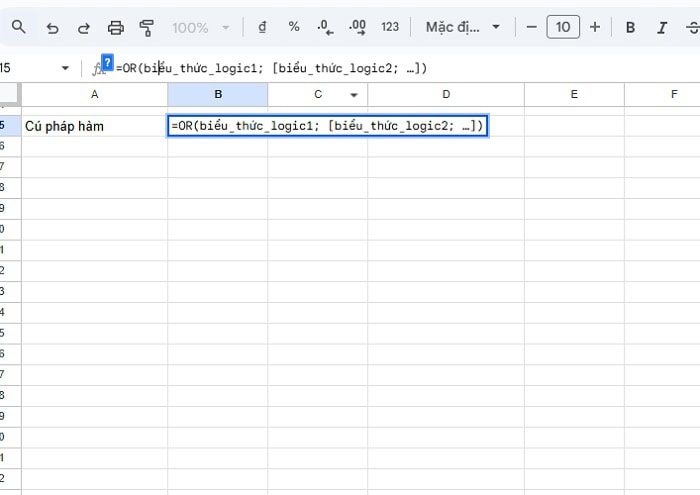Toggle bold formatting
The height and width of the screenshot is (495, 700).
click(630, 27)
